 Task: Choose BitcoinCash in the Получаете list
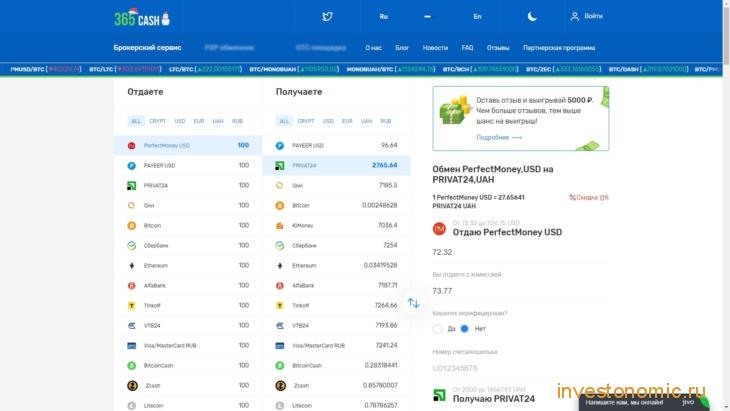(x=337, y=366)
